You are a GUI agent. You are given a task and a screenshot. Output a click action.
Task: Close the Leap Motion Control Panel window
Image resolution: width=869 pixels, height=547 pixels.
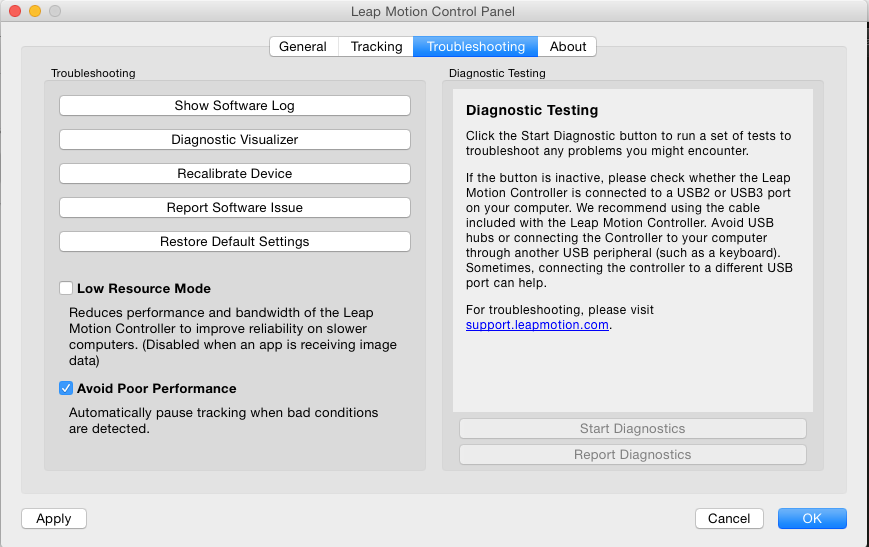pyautogui.click(x=15, y=12)
